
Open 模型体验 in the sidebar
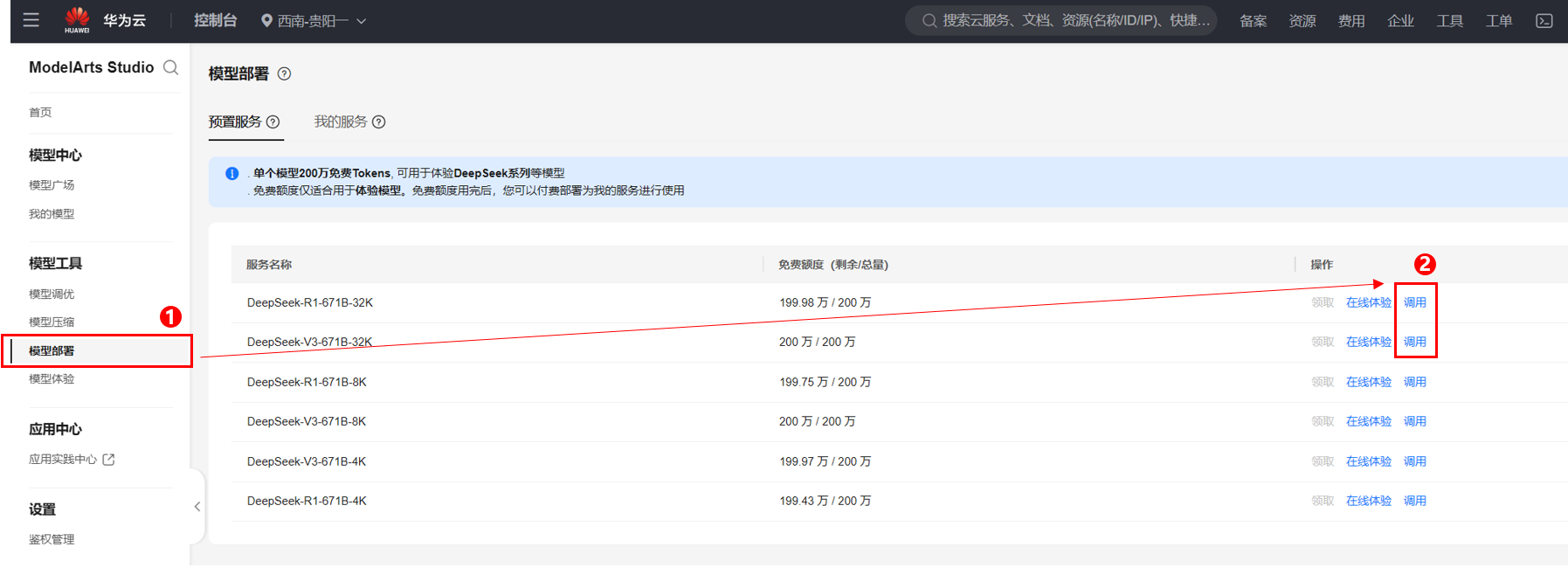click(52, 378)
